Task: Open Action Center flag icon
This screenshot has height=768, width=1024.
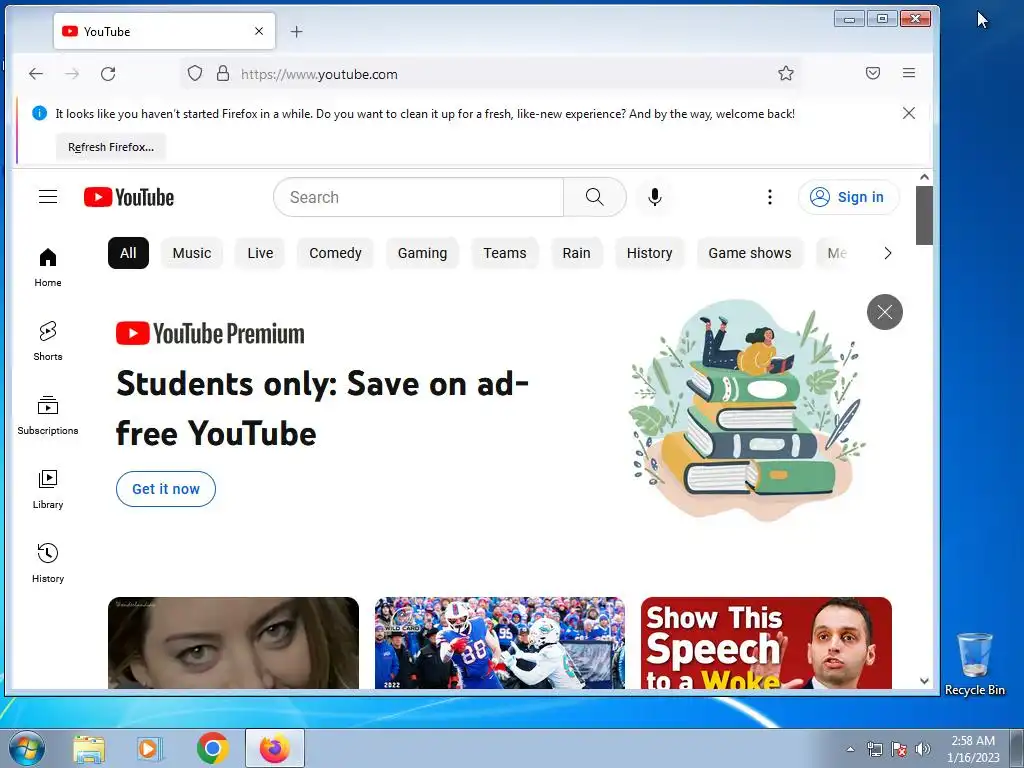Action: 899,749
